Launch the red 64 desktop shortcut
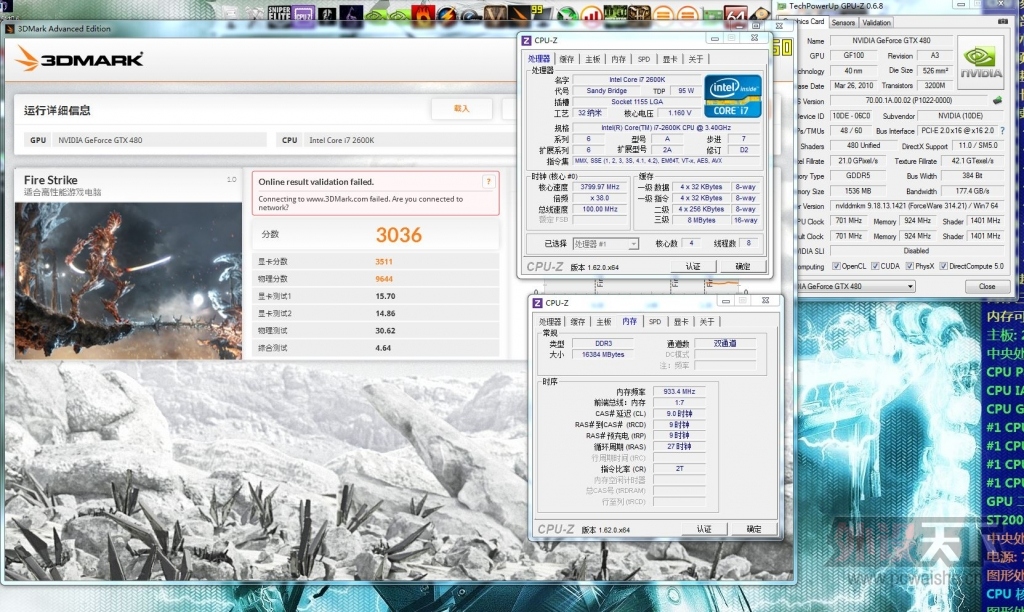 click(735, 14)
